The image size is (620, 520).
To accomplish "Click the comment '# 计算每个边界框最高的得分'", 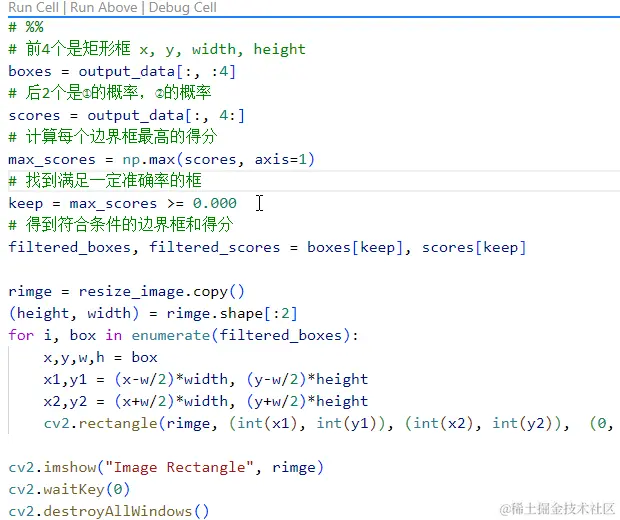I will pos(113,137).
